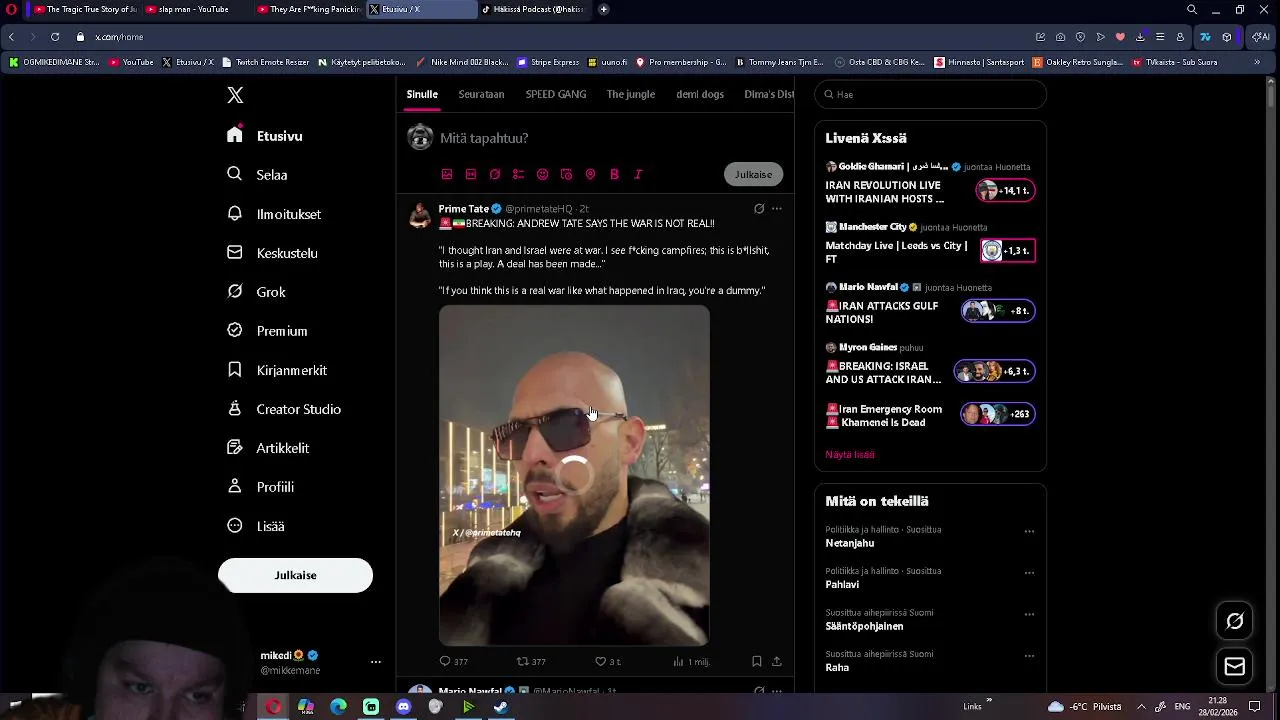The image size is (1280, 720).
Task: Open options for Sääntöpohjainen trend
Action: pyautogui.click(x=1029, y=614)
